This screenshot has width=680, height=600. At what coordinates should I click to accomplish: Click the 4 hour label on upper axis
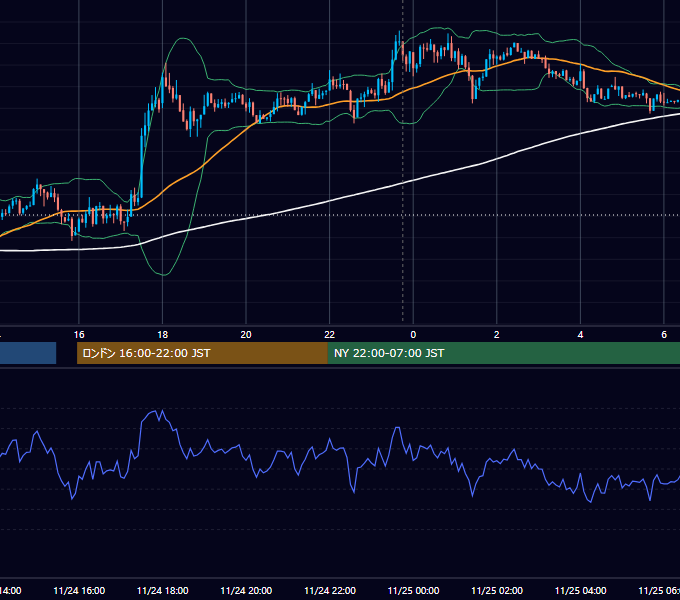(580, 335)
